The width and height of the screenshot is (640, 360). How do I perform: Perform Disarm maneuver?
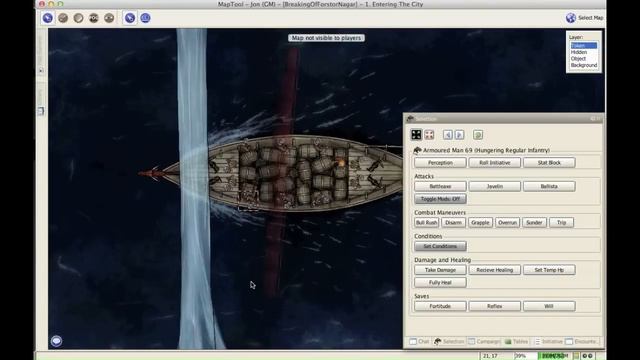453,222
